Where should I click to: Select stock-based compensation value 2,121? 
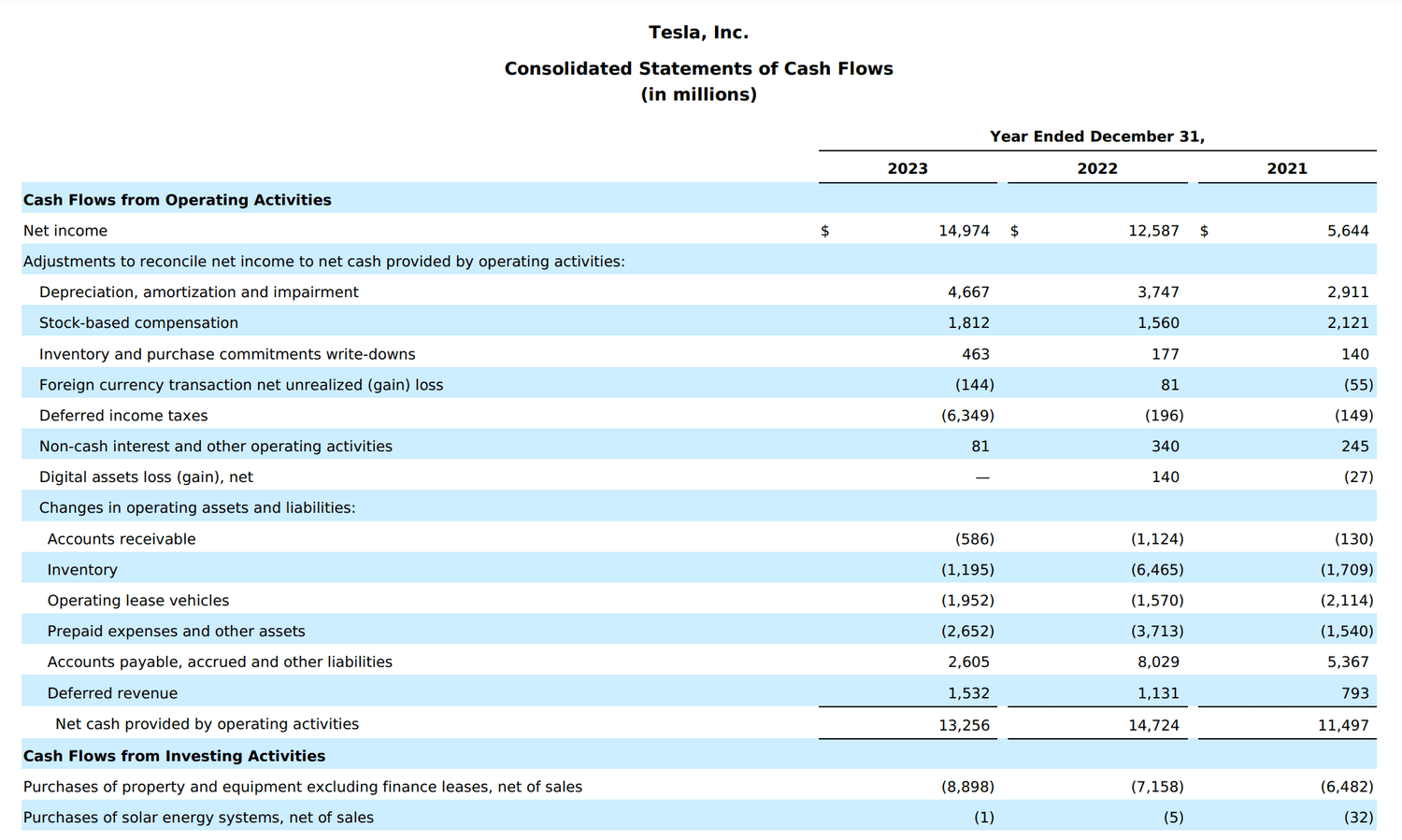coord(1348,323)
